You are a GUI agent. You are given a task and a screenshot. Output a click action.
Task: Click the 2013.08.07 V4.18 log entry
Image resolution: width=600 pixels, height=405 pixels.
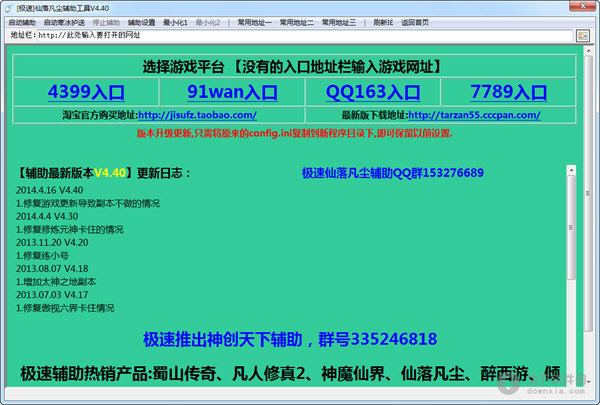(x=52, y=269)
